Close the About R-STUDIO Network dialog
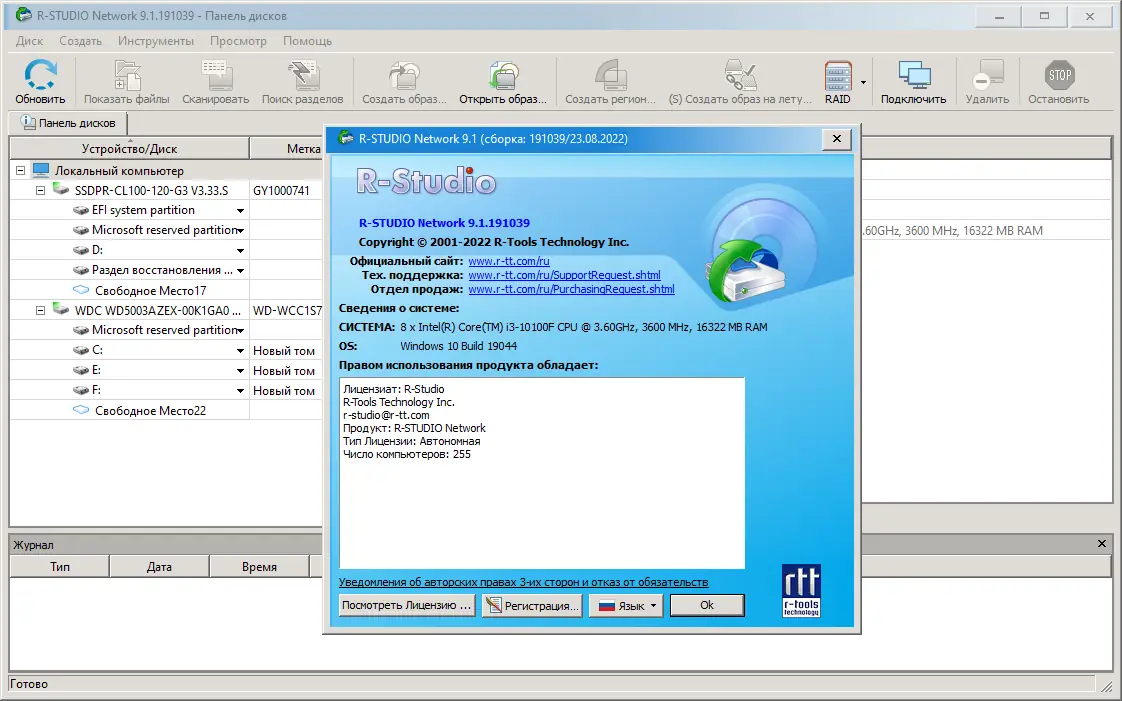The image size is (1122, 701). click(836, 139)
